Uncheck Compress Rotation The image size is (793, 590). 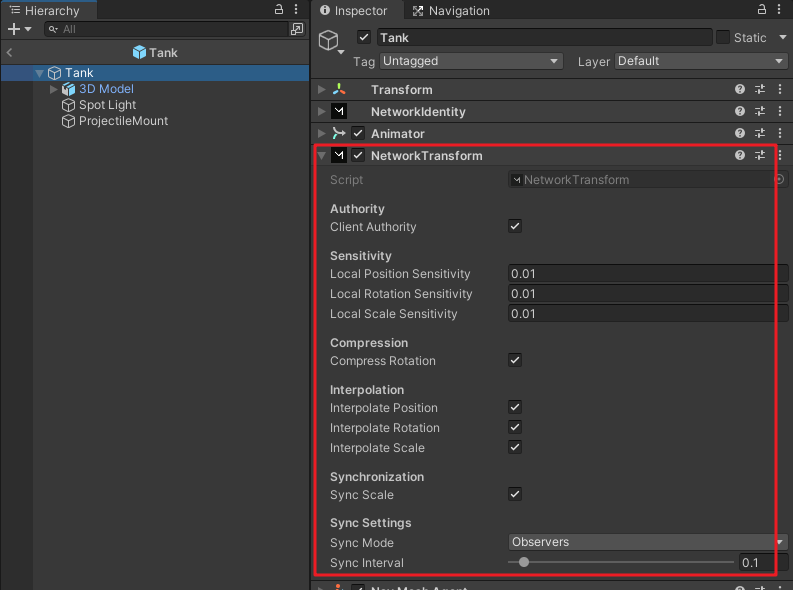pyautogui.click(x=515, y=360)
